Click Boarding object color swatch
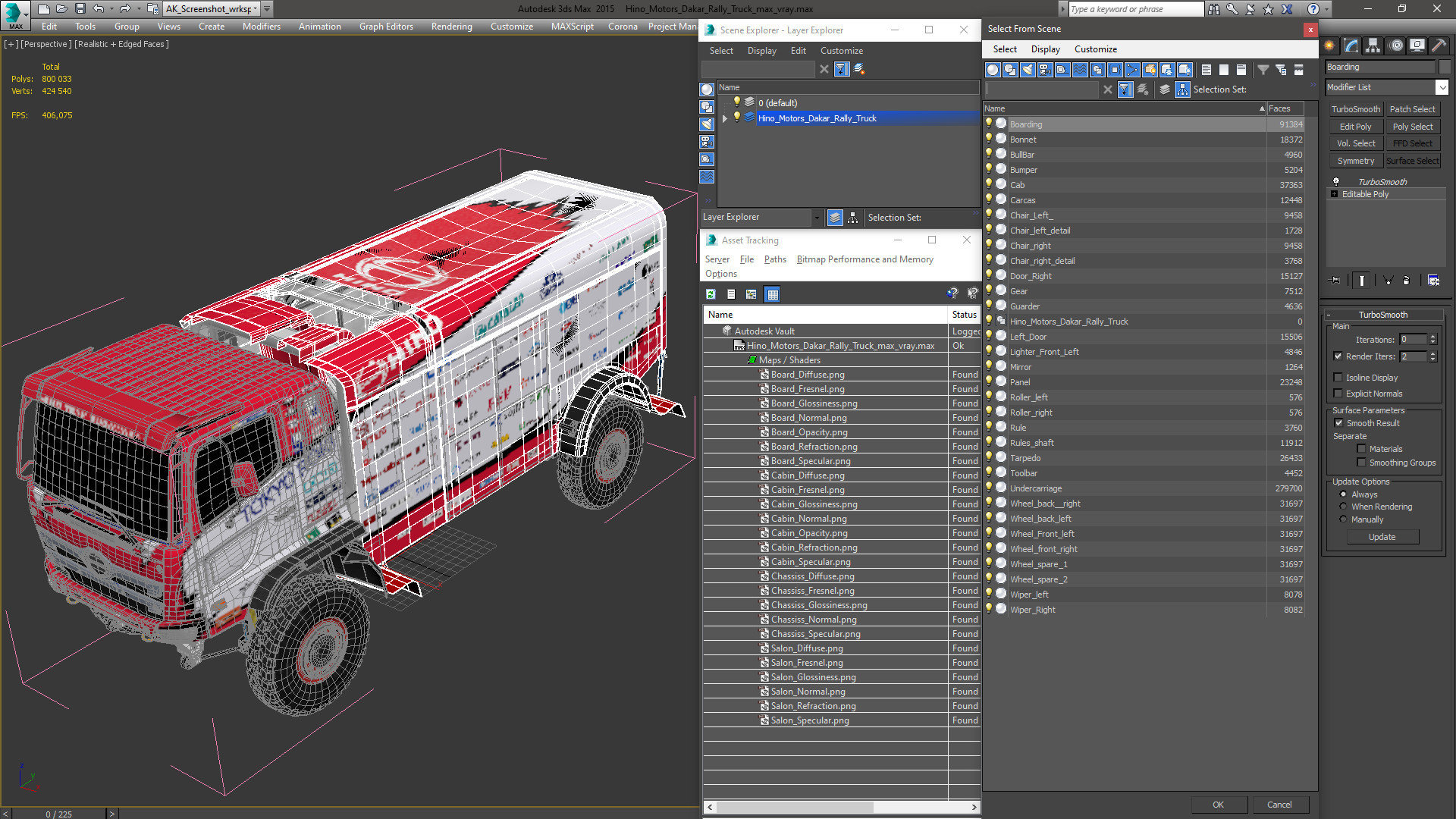The height and width of the screenshot is (819, 1456). tap(1445, 67)
